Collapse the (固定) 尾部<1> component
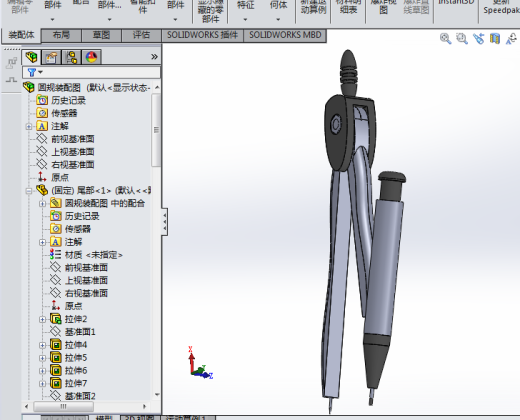 (x=29, y=191)
